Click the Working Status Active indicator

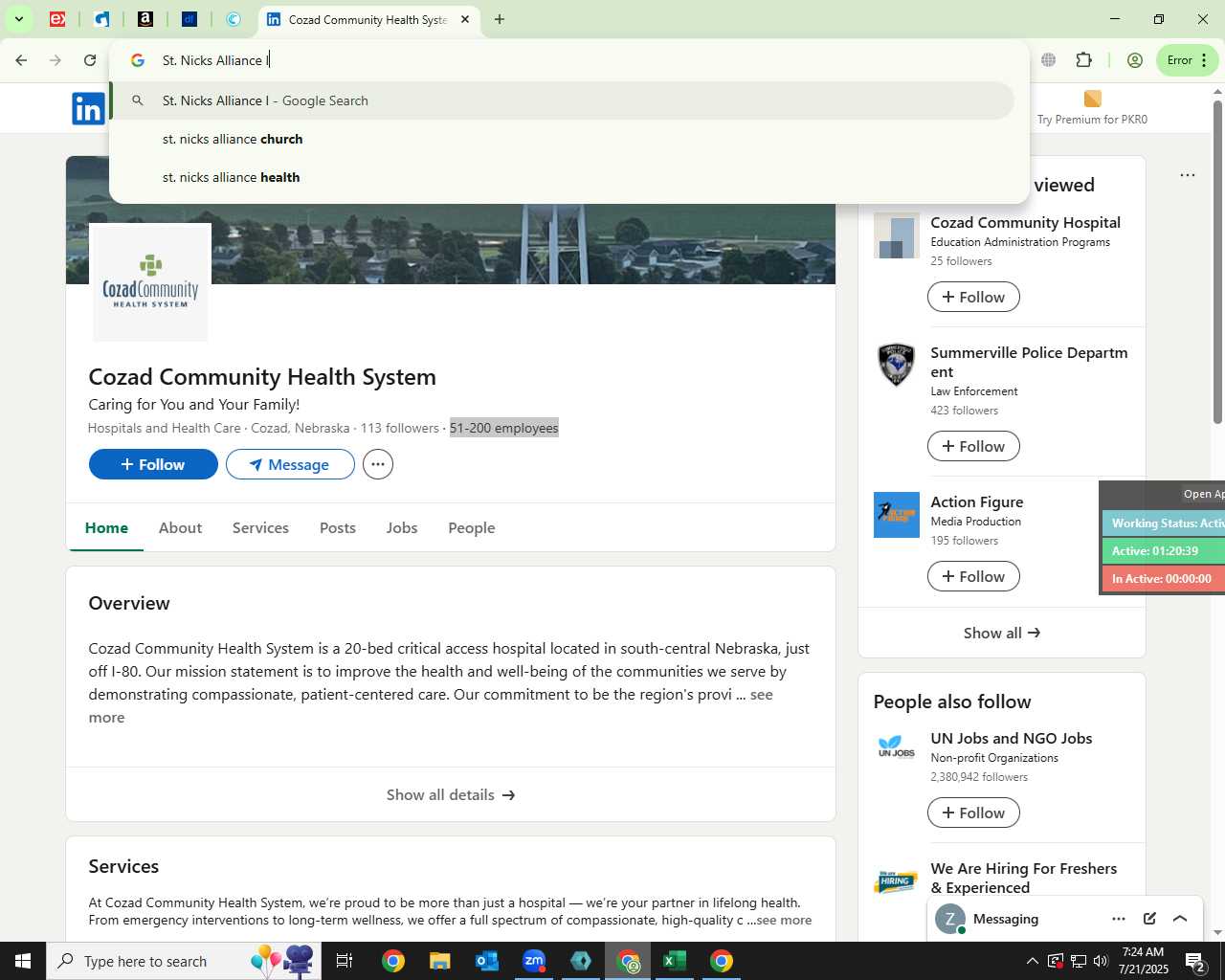[1164, 523]
